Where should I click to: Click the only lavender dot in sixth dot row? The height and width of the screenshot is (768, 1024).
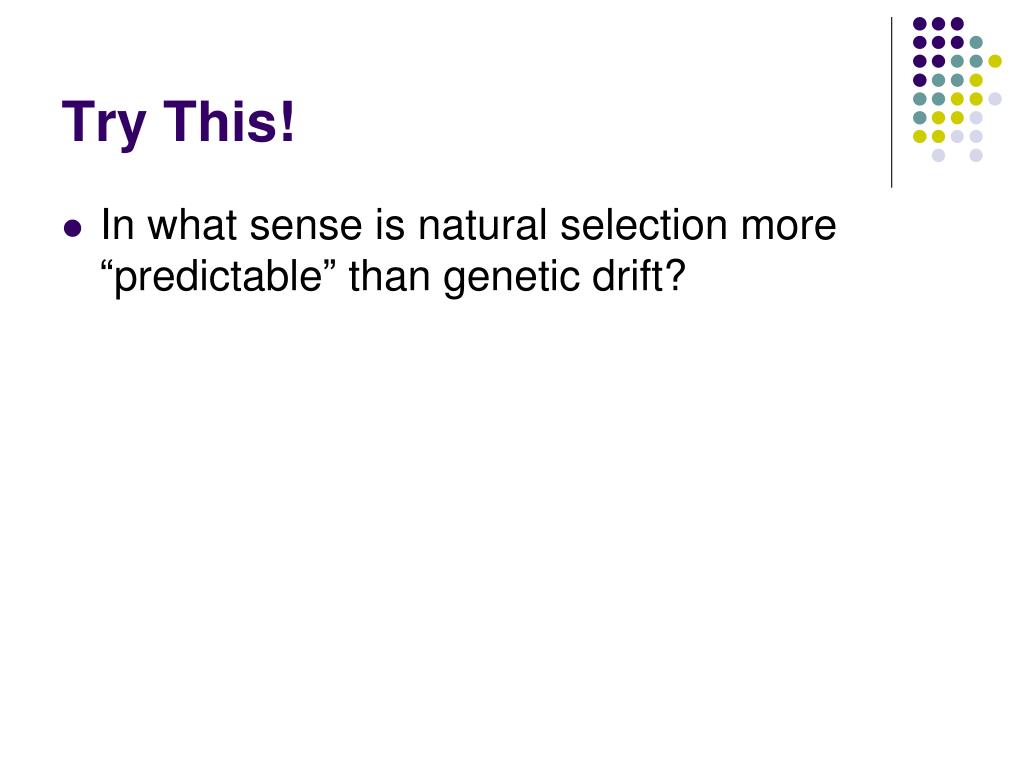tap(976, 118)
